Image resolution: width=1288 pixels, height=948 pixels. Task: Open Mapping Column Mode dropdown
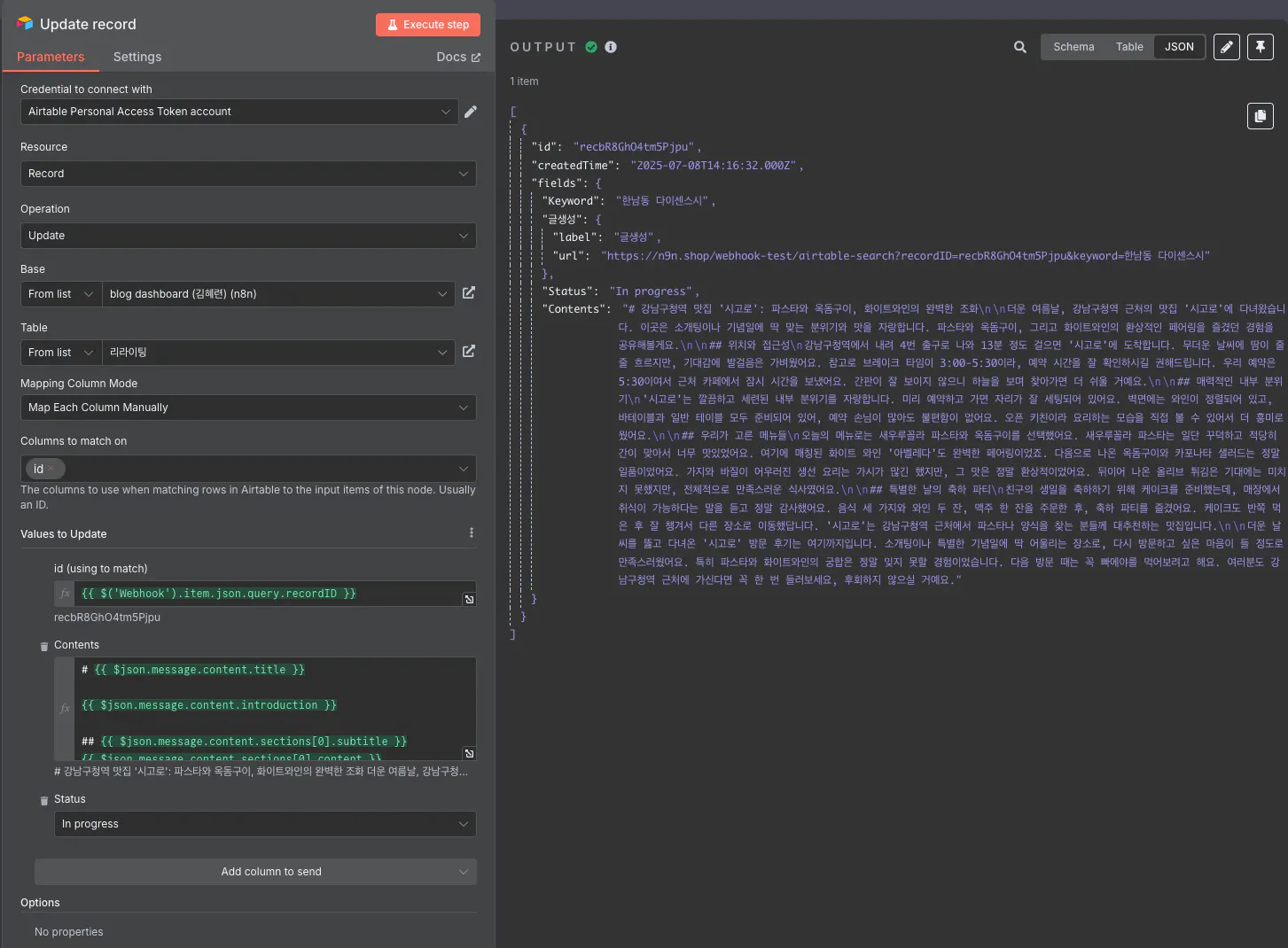248,408
